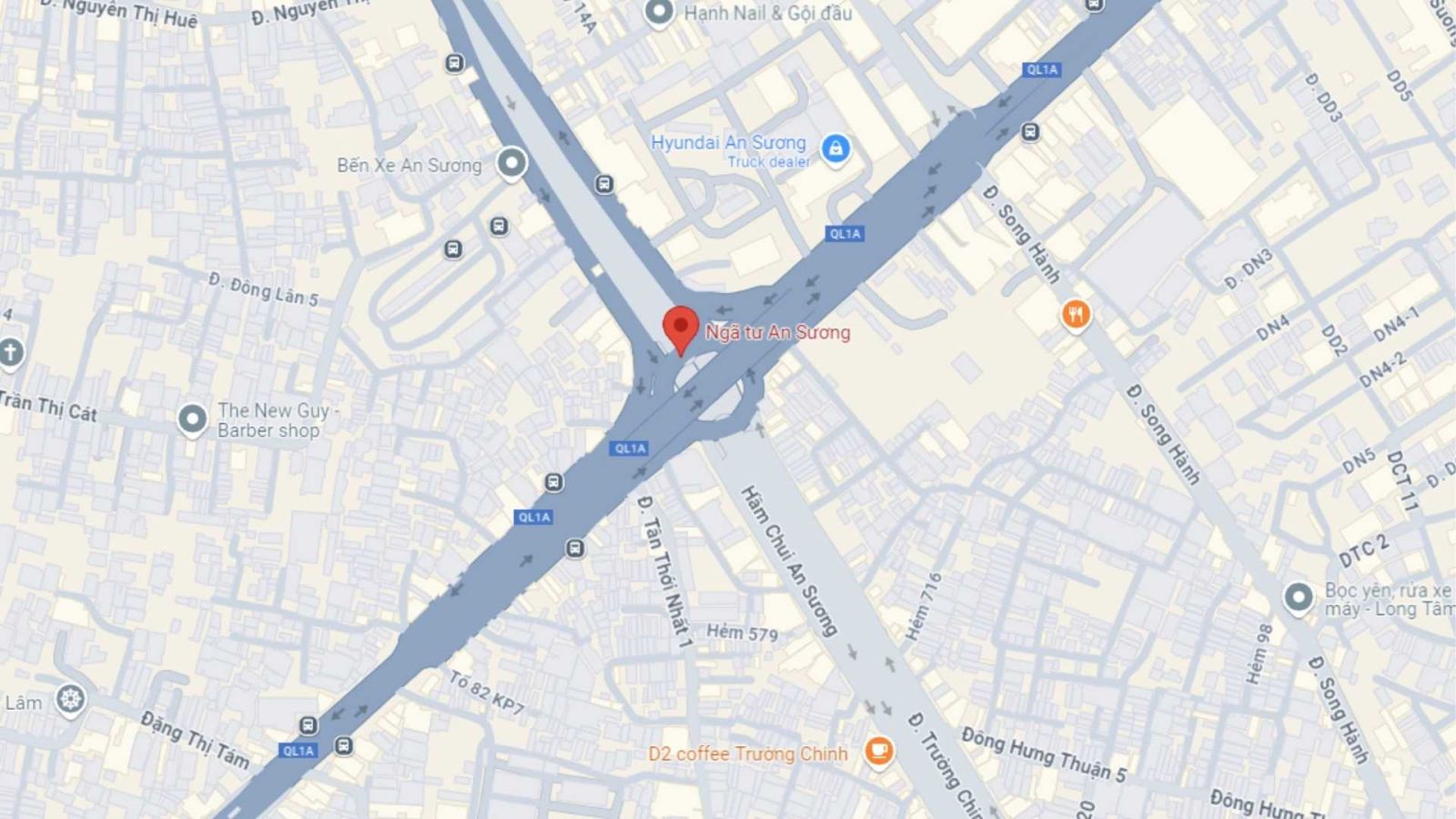Open The New Guy Barber shop marker
This screenshot has width=1456, height=819.
(x=192, y=420)
